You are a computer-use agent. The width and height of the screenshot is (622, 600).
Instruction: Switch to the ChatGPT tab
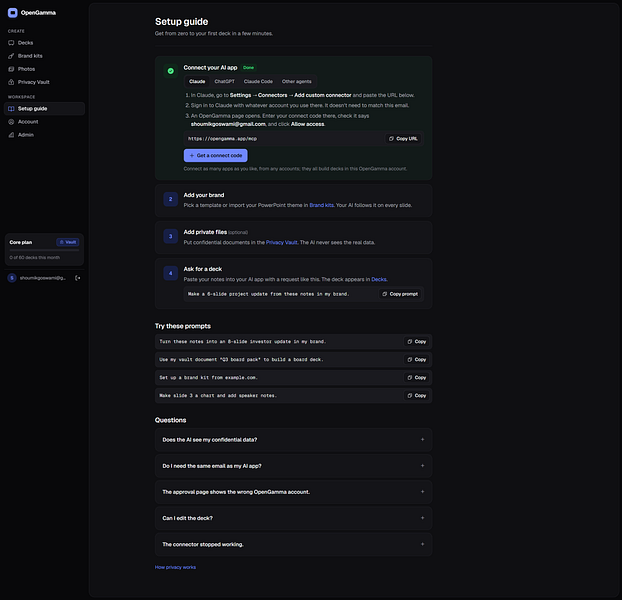(x=225, y=82)
